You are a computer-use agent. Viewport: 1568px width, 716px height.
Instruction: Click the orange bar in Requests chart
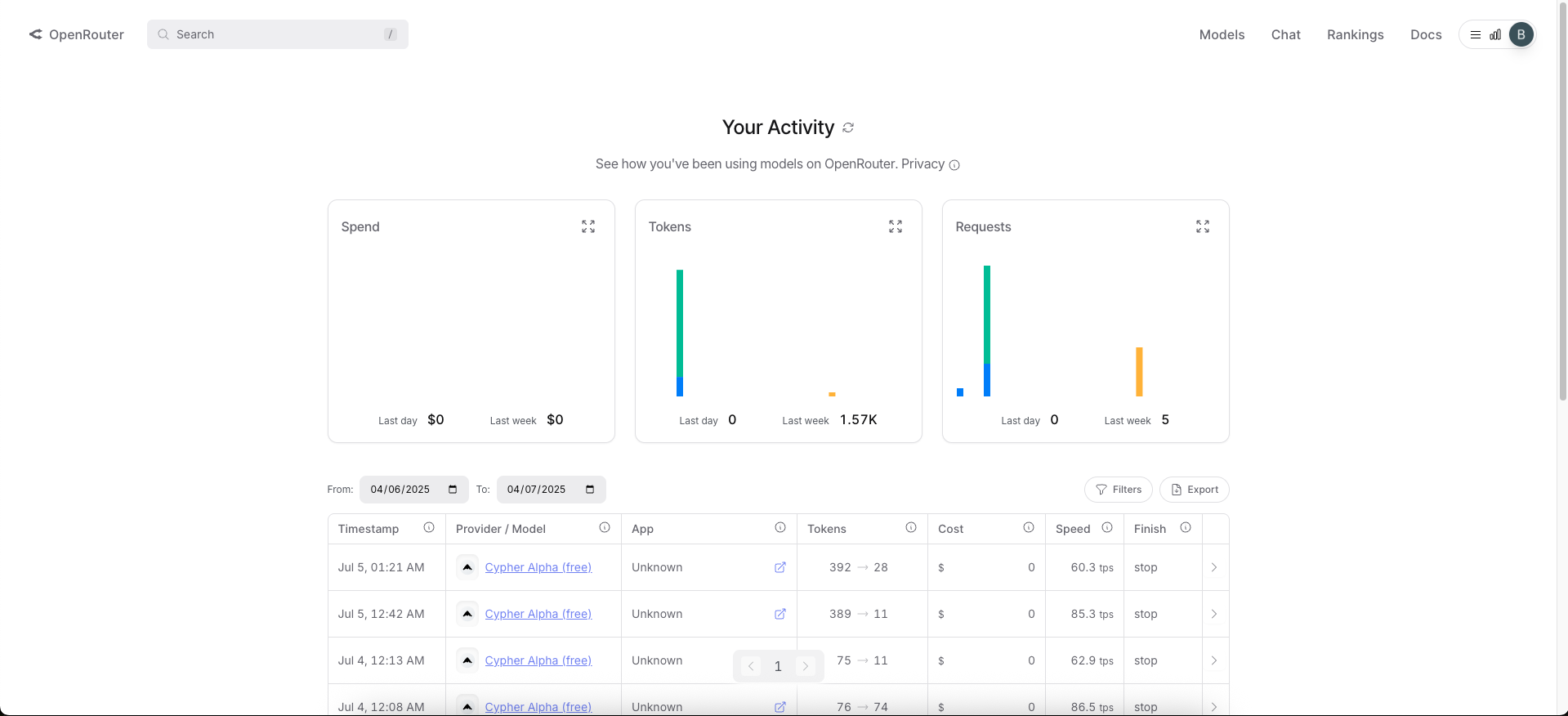point(1139,372)
